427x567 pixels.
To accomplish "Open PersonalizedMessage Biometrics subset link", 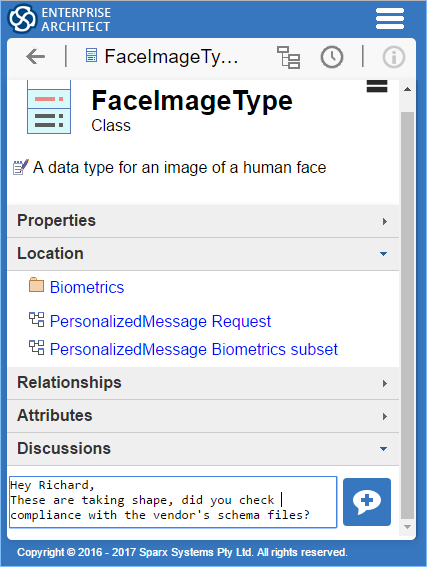I will [x=194, y=349].
